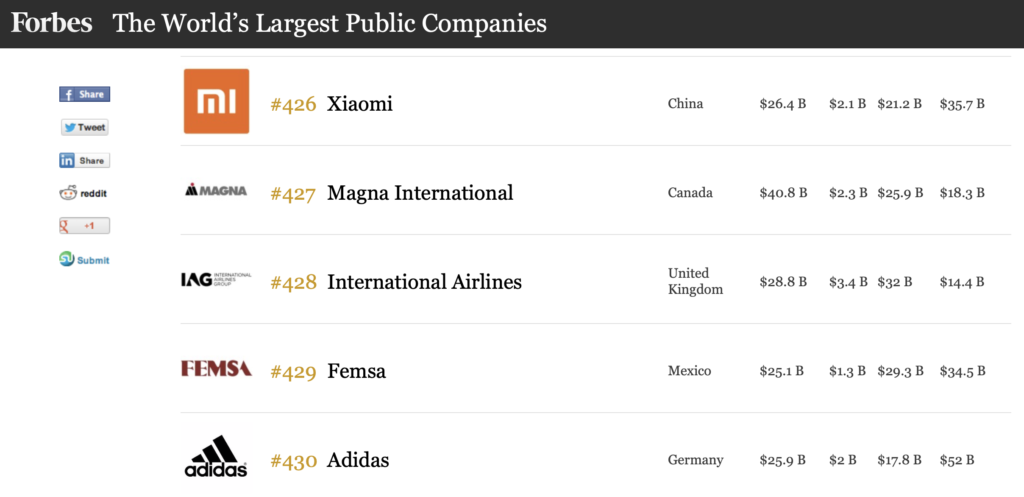Viewport: 1024px width, 497px height.
Task: Click the Adidas three-stripe logo
Action: point(216,456)
